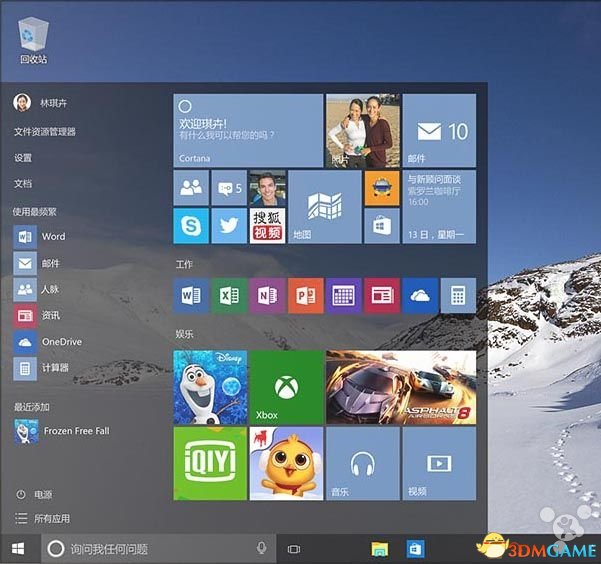Click the 电源 power button
The height and width of the screenshot is (564, 601).
34,495
